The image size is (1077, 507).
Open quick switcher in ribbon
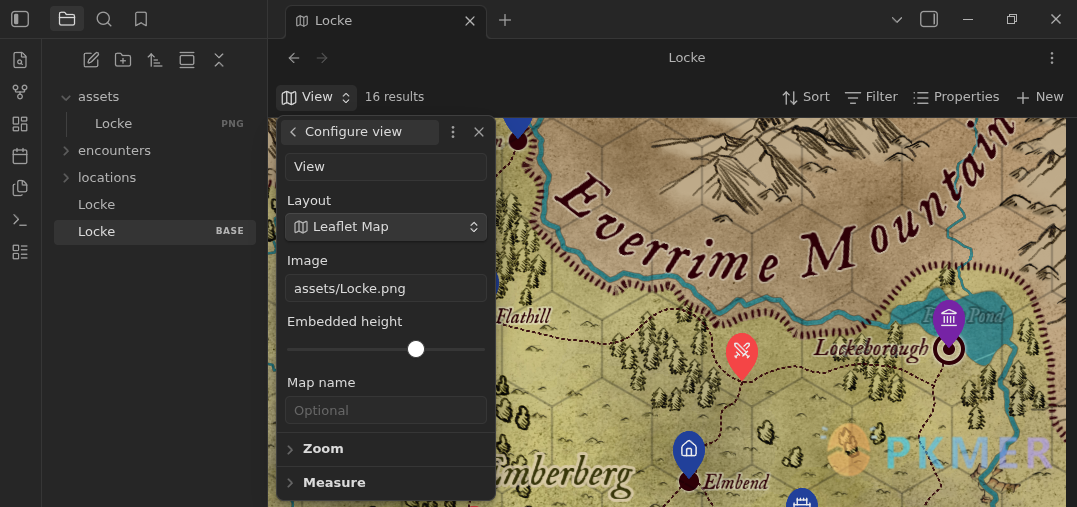[x=20, y=60]
